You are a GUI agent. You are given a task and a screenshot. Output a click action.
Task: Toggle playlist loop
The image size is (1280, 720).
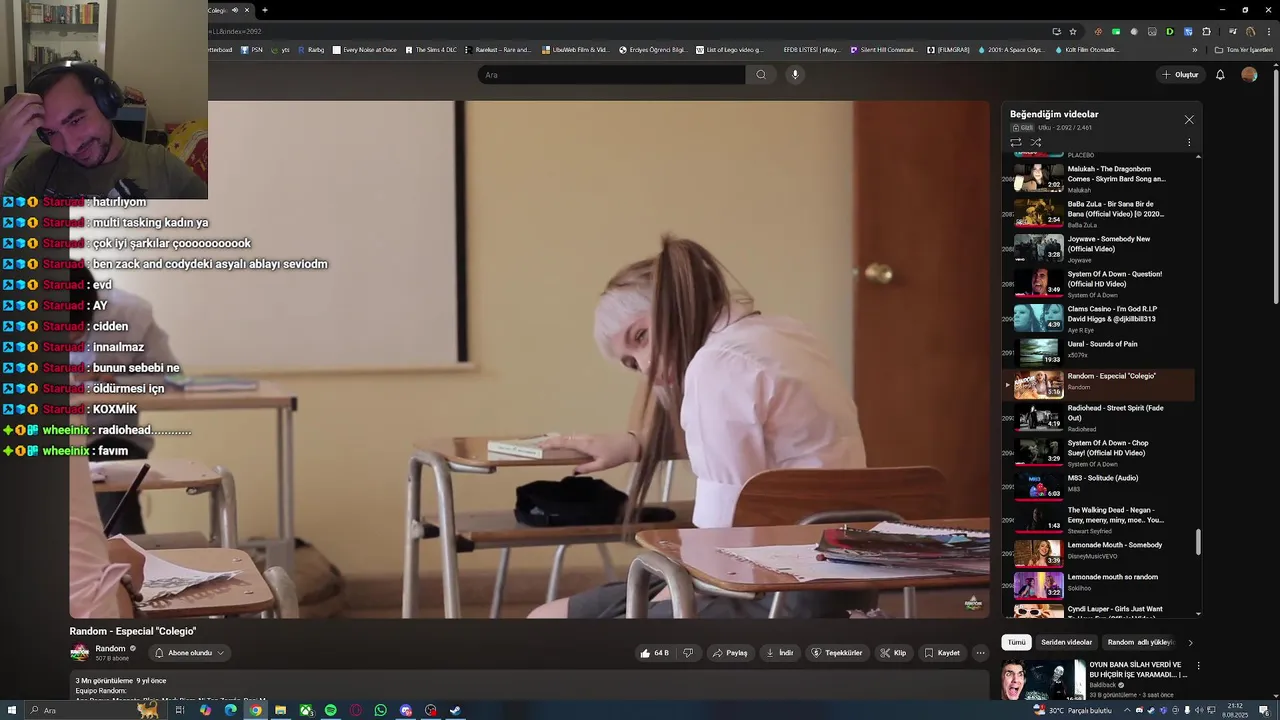click(1016, 142)
